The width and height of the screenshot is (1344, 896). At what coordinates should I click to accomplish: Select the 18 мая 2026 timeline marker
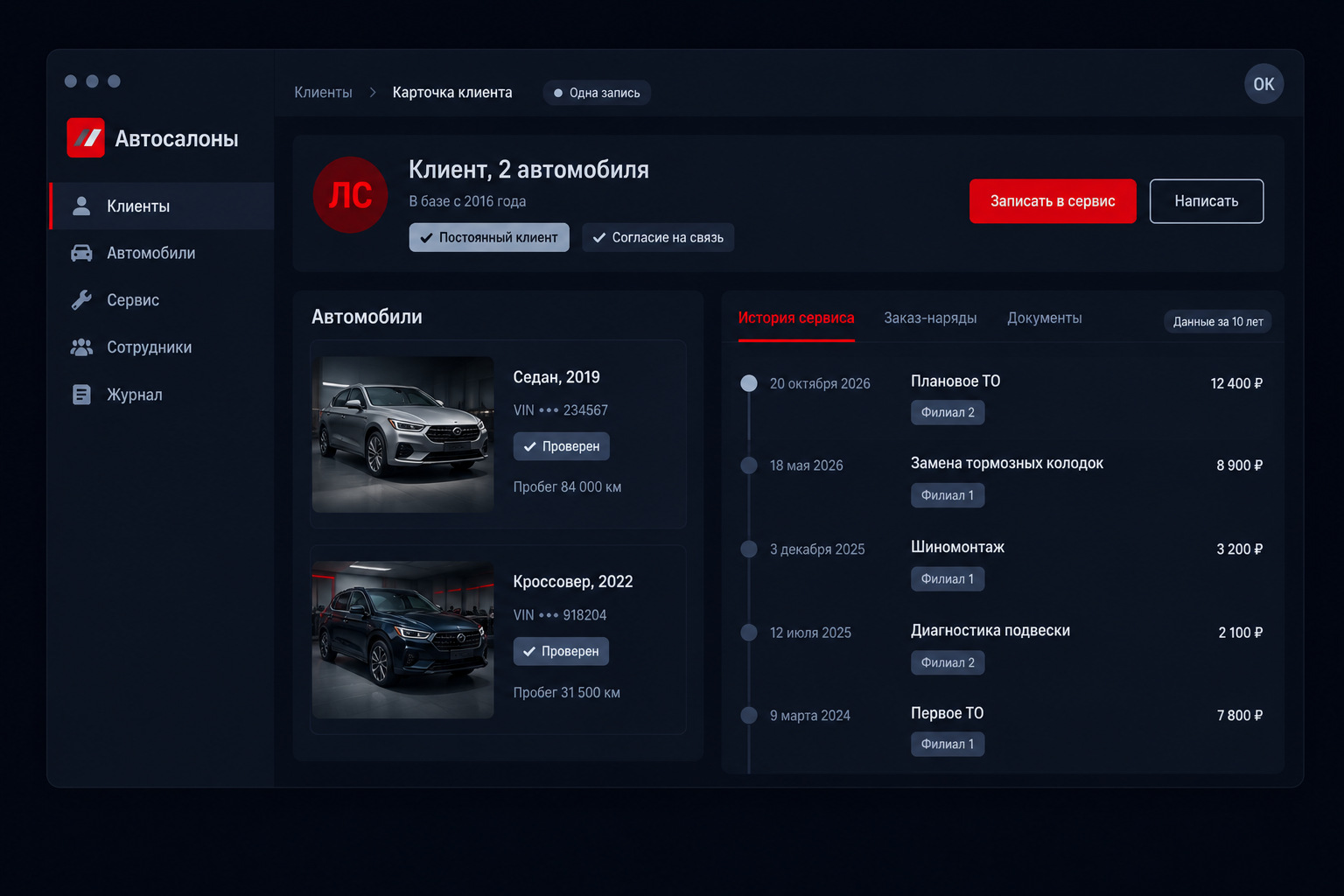(749, 465)
